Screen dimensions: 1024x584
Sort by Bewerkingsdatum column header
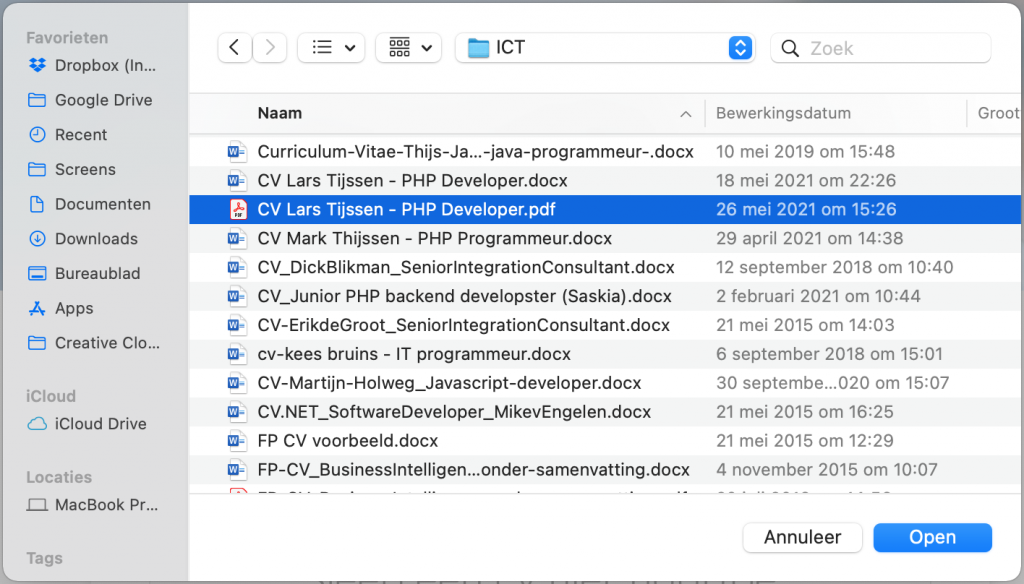[x=783, y=114]
